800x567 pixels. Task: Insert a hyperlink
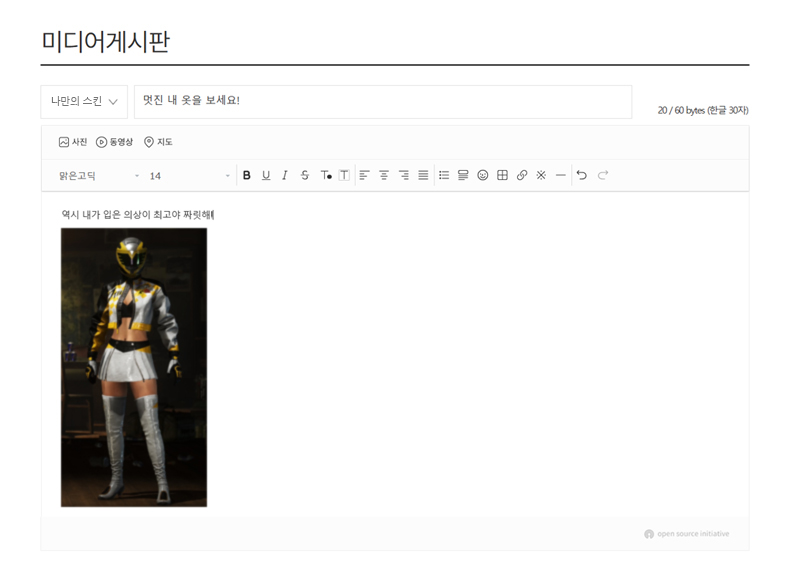click(x=521, y=175)
